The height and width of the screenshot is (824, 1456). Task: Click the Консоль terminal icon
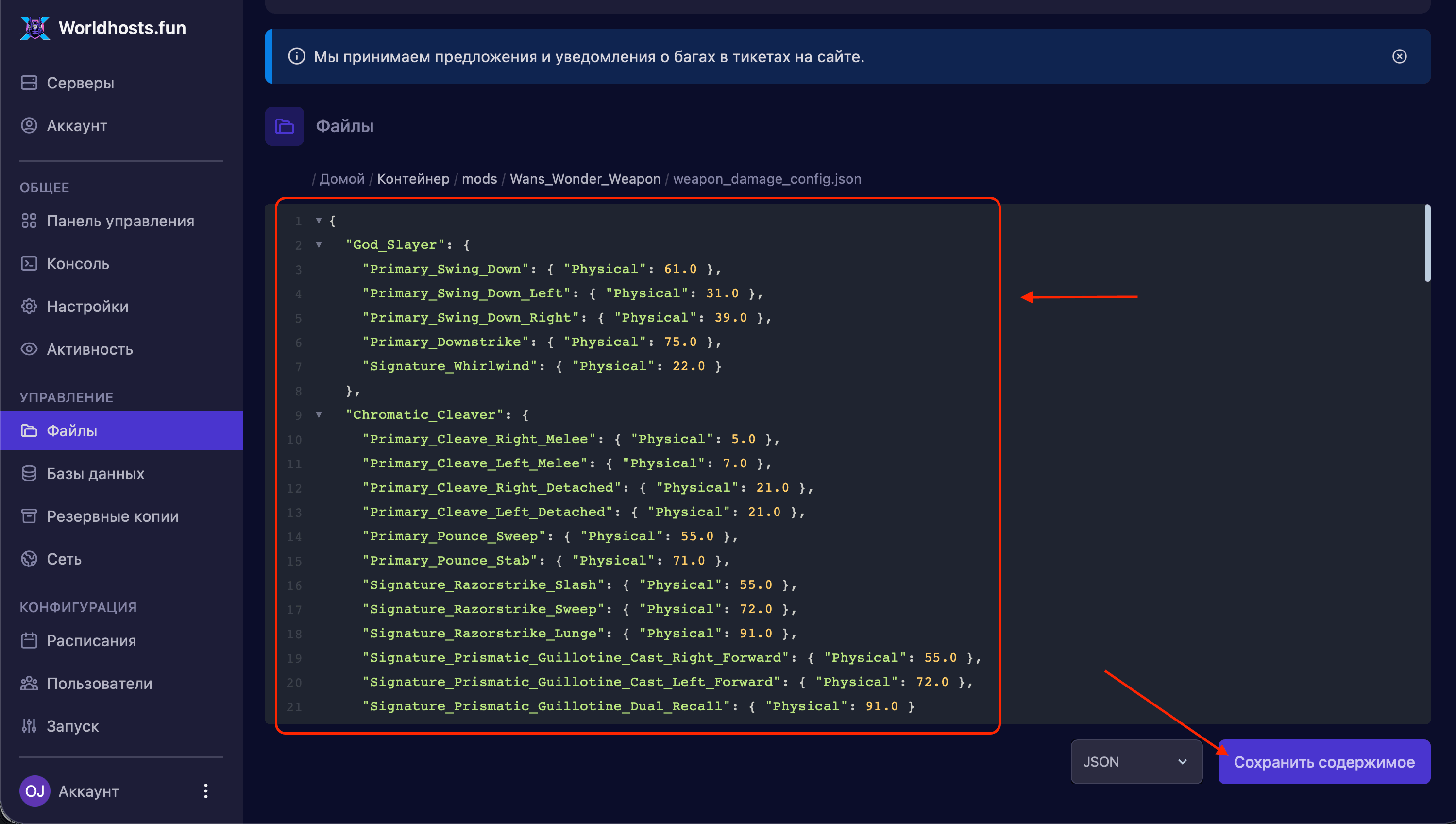tap(29, 264)
